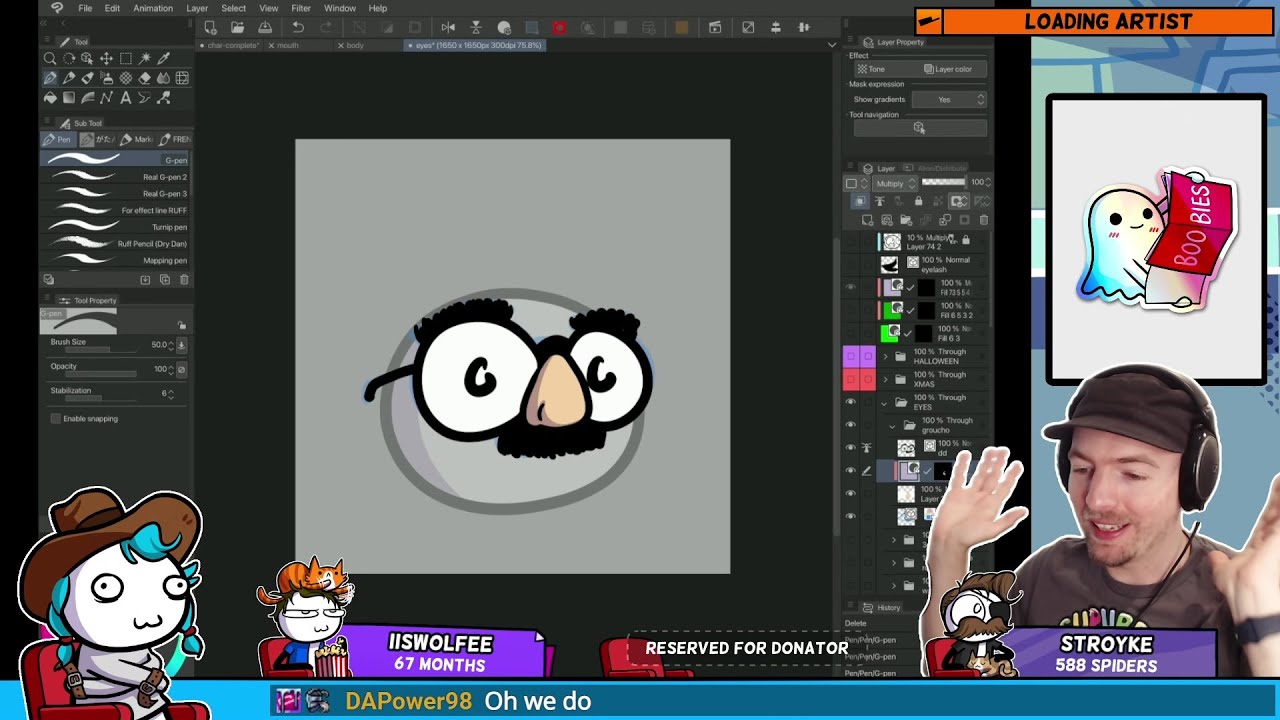Open the Window menu
The height and width of the screenshot is (720, 1280).
tap(340, 8)
